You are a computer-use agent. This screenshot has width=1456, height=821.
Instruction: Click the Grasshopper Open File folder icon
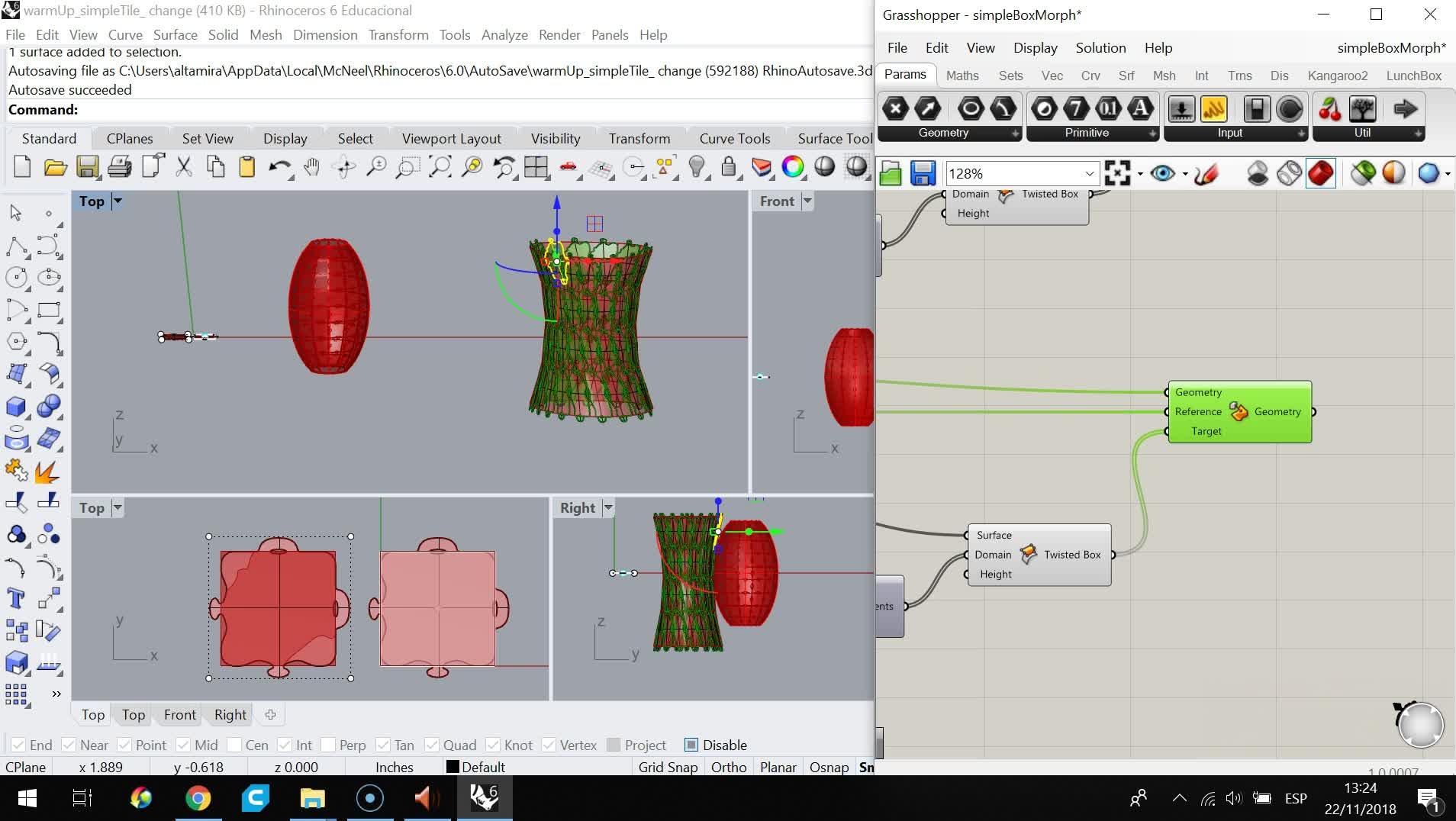coord(891,174)
